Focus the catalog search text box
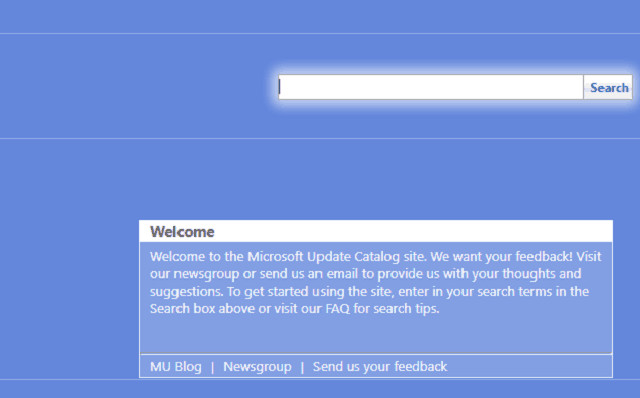The height and width of the screenshot is (398, 640). click(431, 87)
